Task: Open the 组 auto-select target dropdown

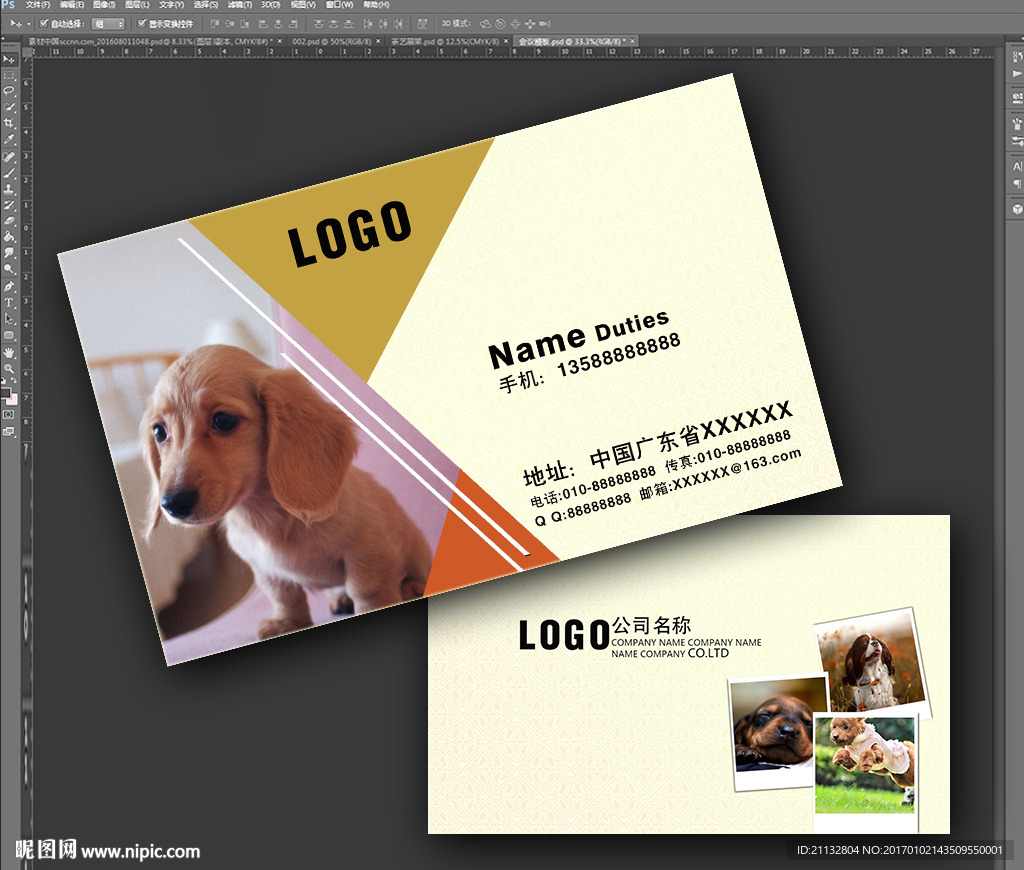Action: click(108, 23)
